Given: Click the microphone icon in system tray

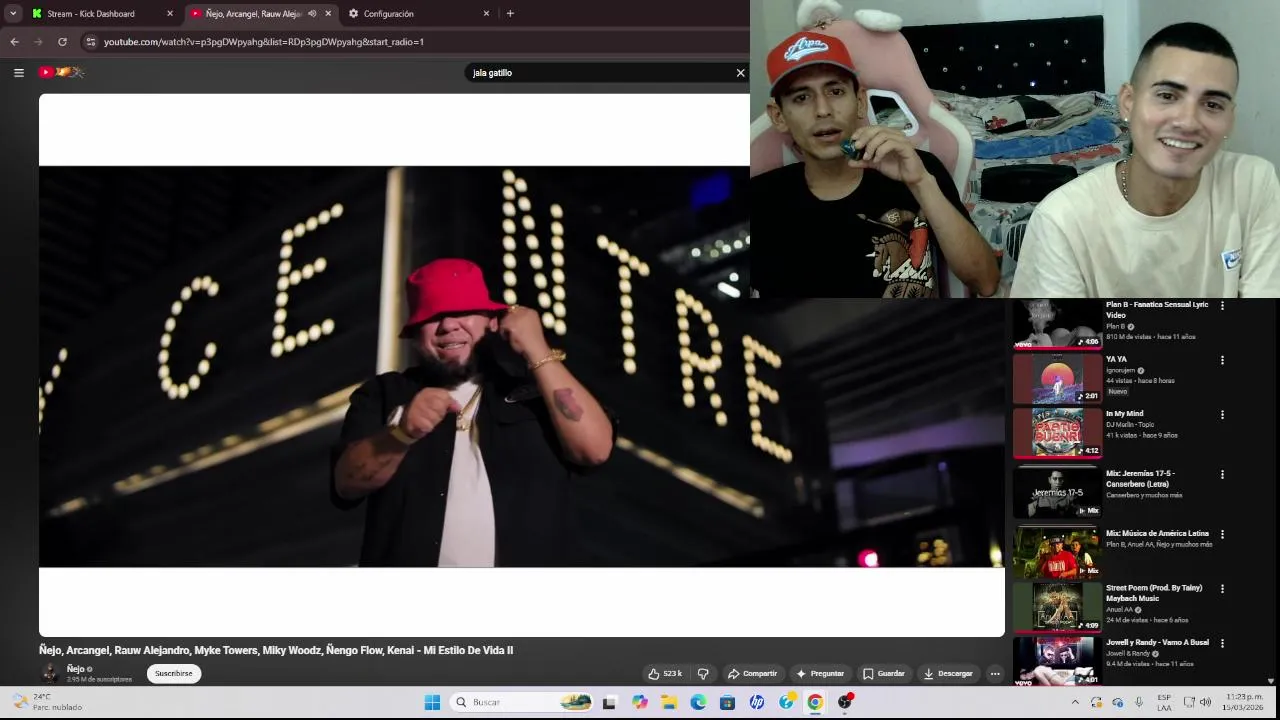Looking at the screenshot, I should pyautogui.click(x=1139, y=702).
